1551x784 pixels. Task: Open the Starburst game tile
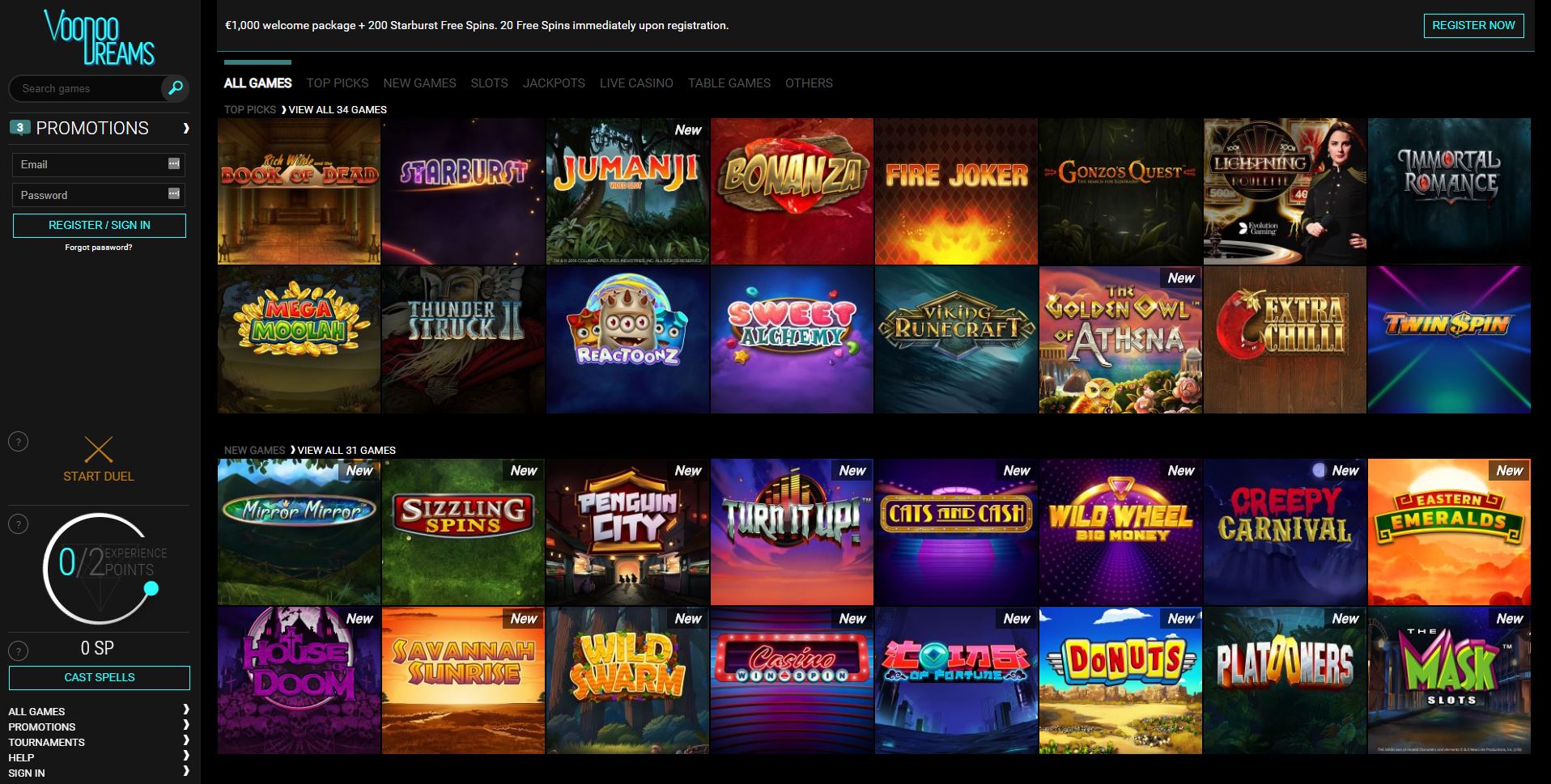click(463, 192)
